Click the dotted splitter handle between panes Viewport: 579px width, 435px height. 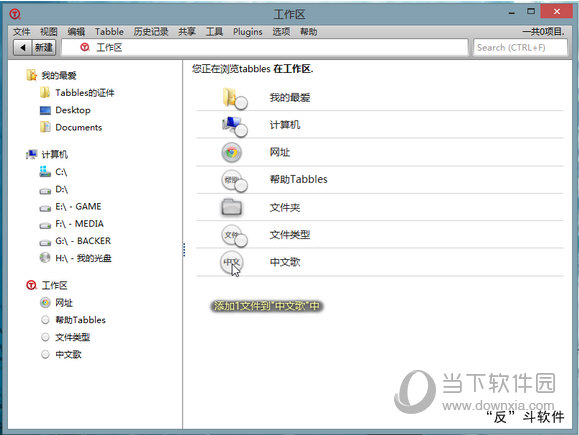click(x=184, y=250)
